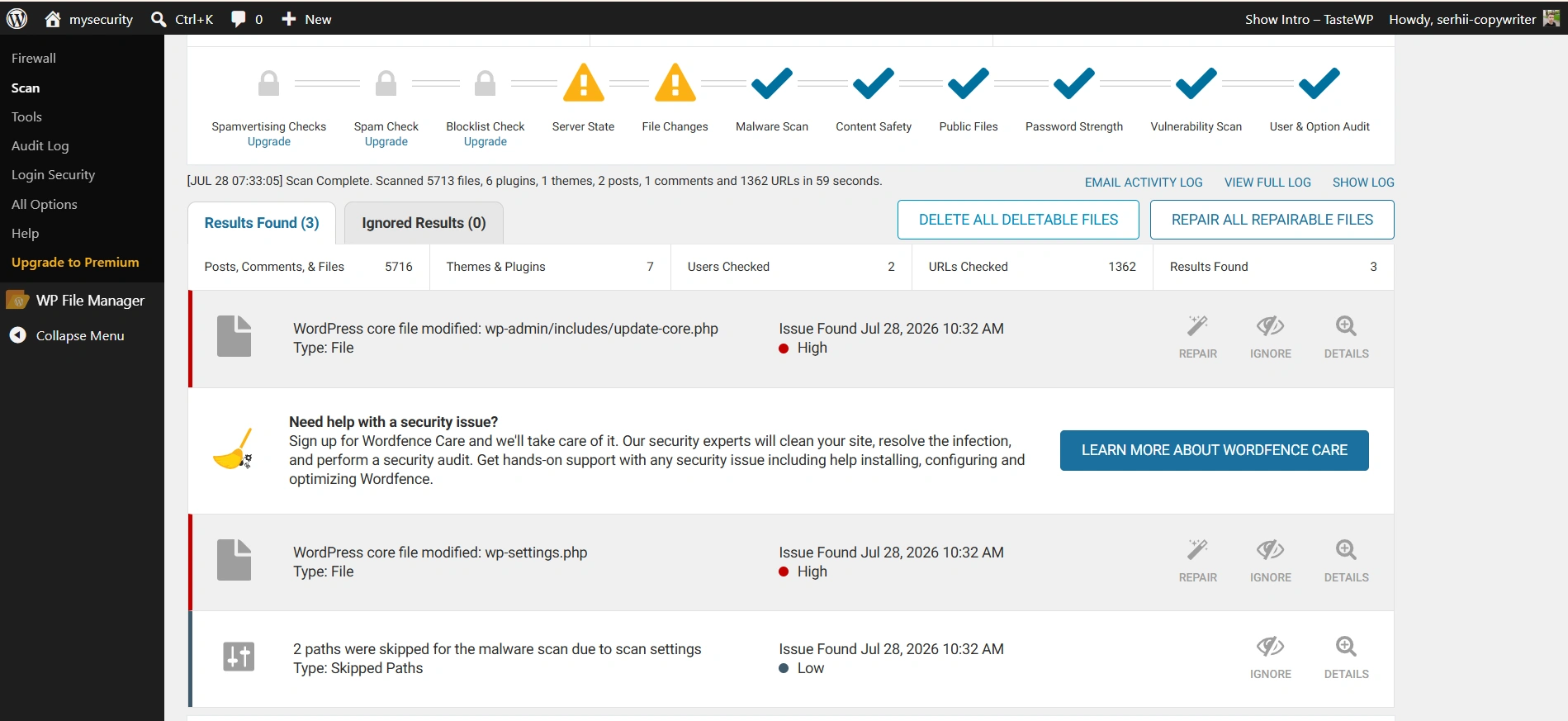
Task: Click the Public Files checkmark icon
Action: click(x=969, y=83)
